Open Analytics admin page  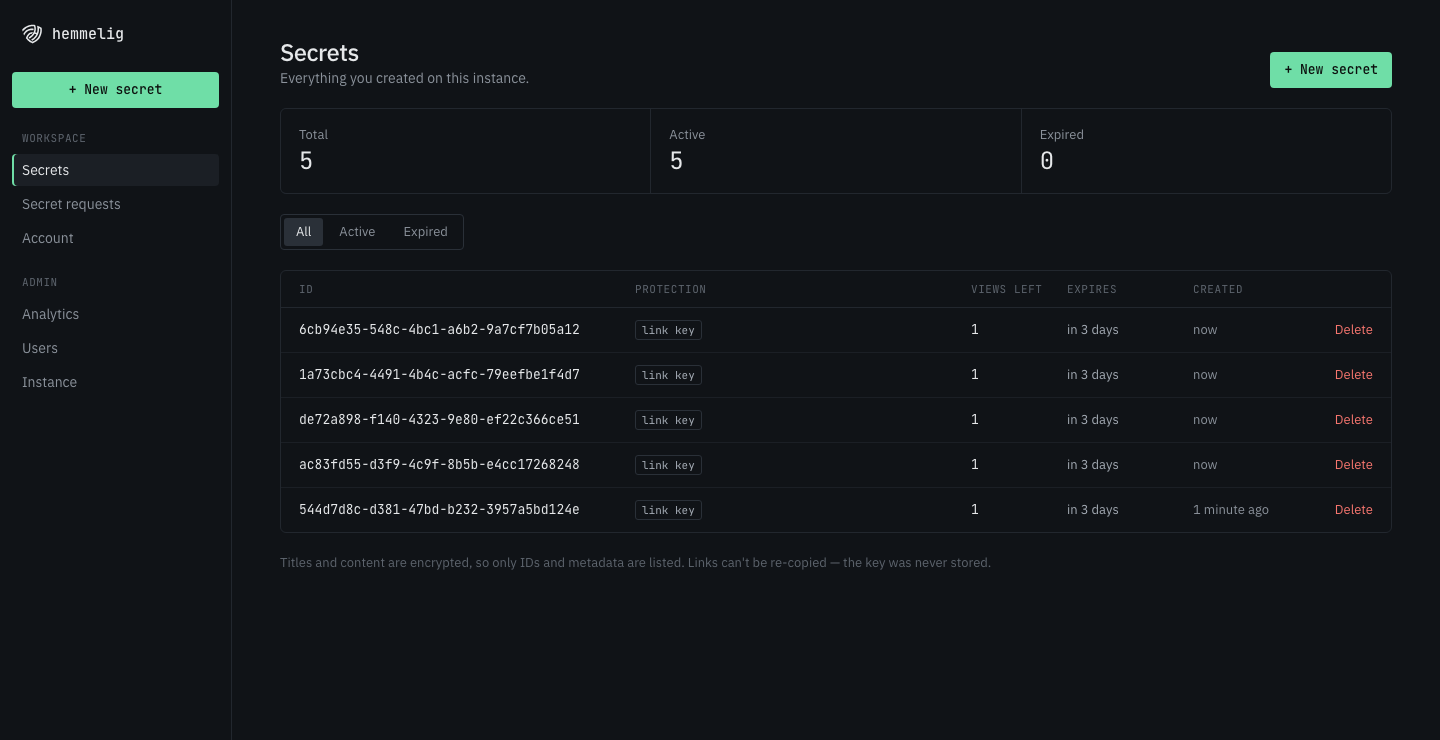click(x=115, y=314)
